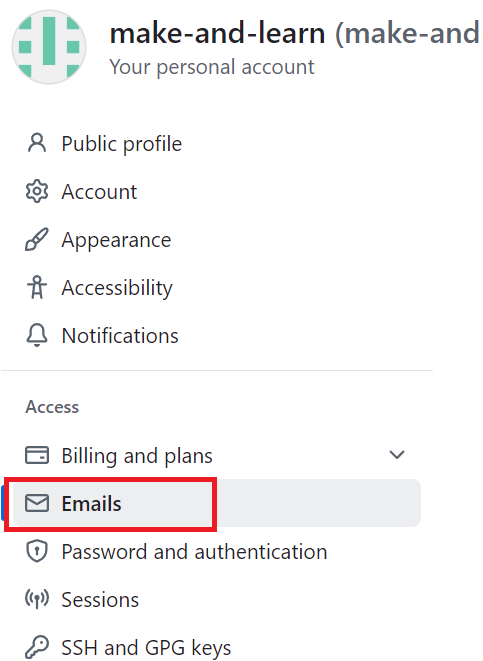
Task: Expand the Billing and plans chevron
Action: [397, 455]
